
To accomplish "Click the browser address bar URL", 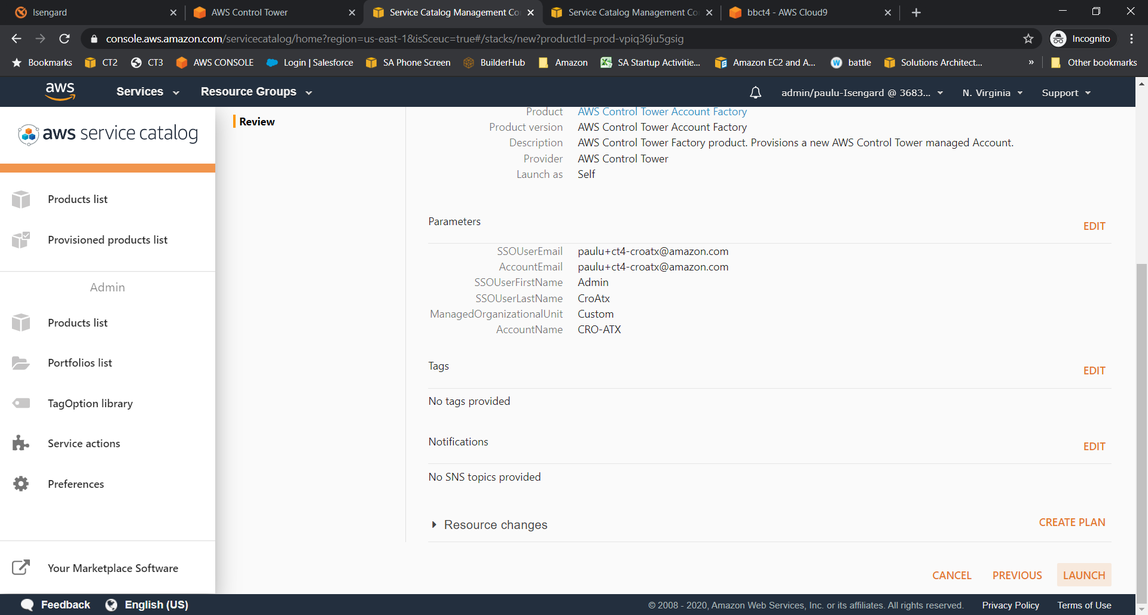I will click(x=395, y=38).
